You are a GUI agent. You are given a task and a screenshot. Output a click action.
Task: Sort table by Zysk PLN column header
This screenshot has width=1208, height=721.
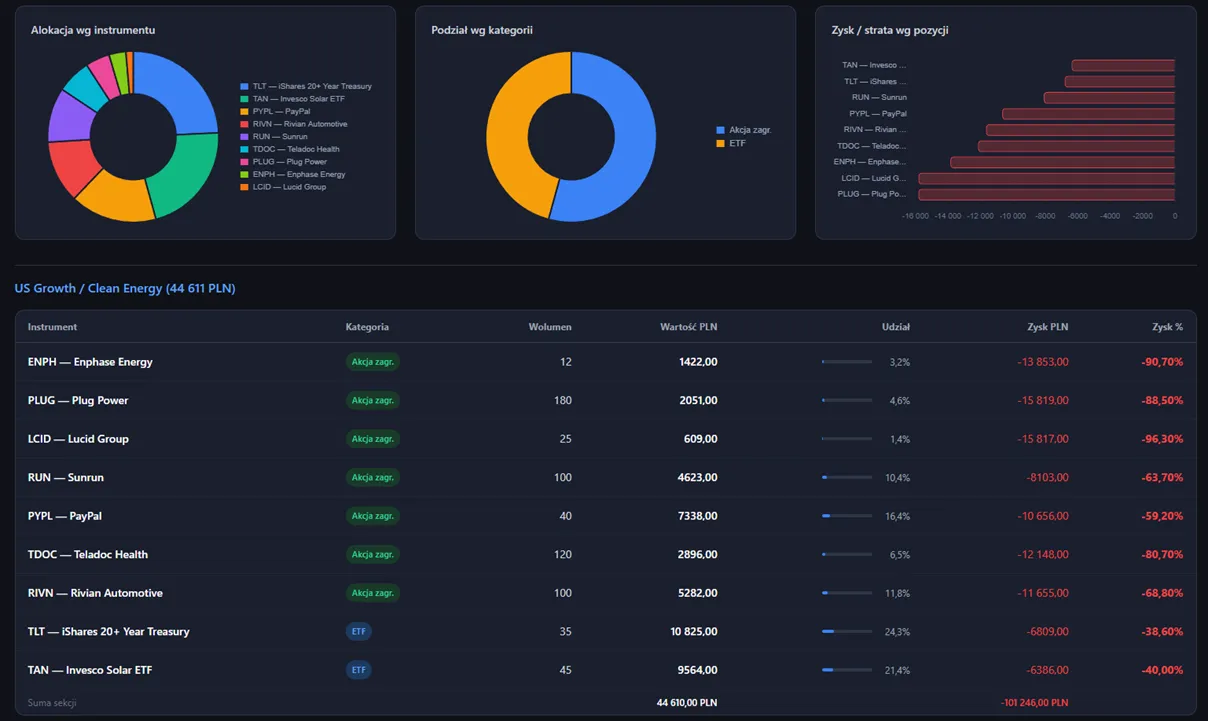coord(1048,327)
